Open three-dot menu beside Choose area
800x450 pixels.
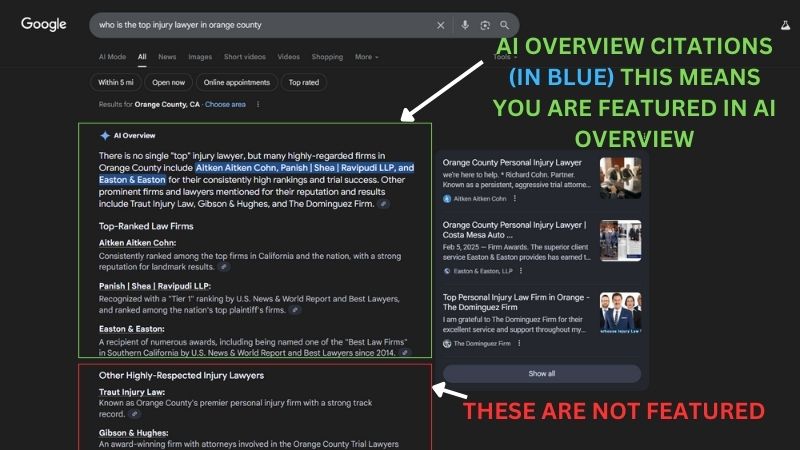pyautogui.click(x=258, y=104)
